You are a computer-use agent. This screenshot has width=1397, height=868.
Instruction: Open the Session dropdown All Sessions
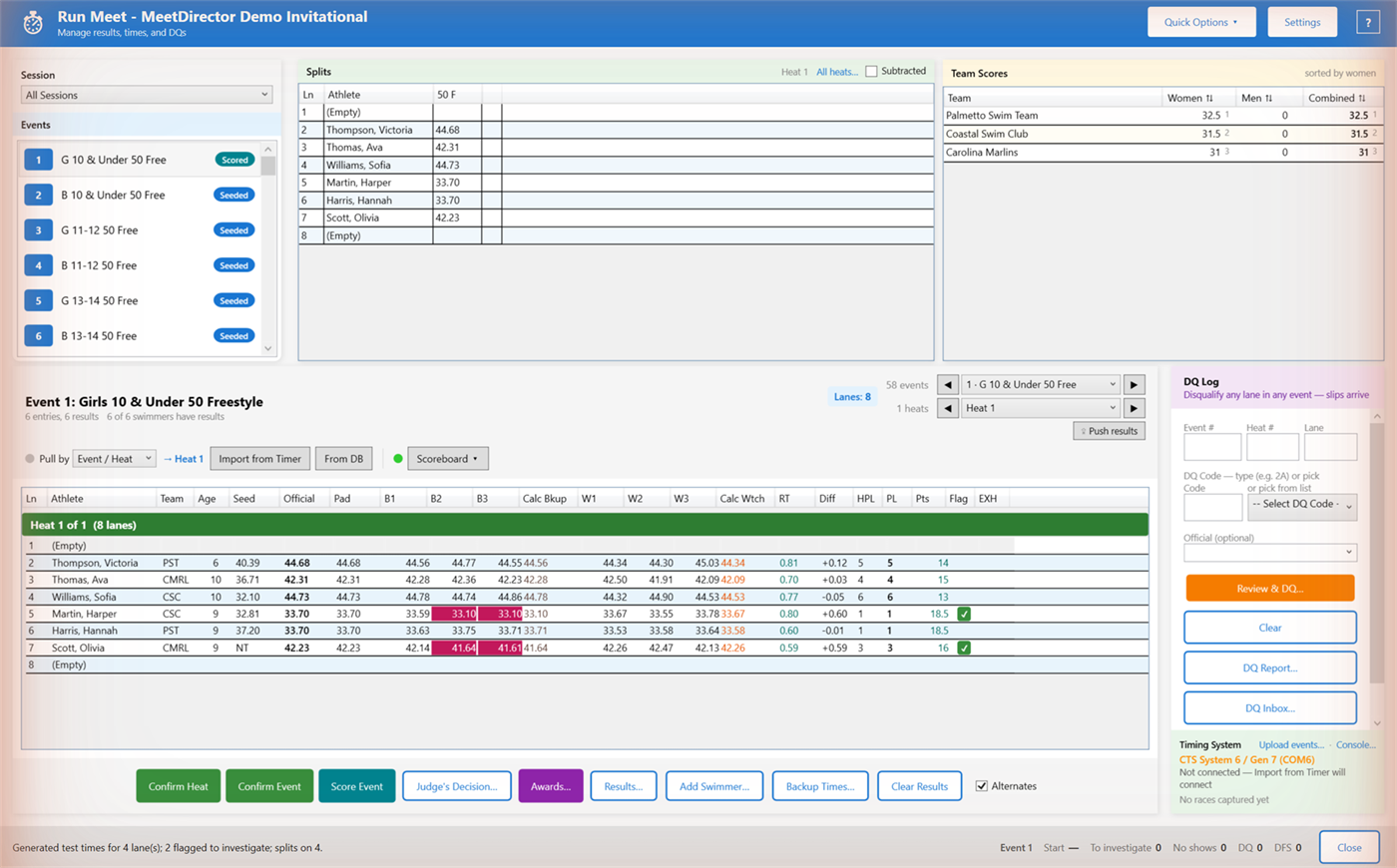coord(147,95)
